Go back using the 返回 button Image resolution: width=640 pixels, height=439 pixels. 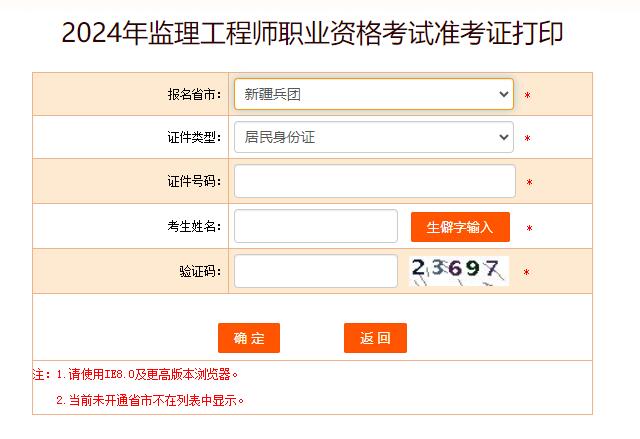376,338
